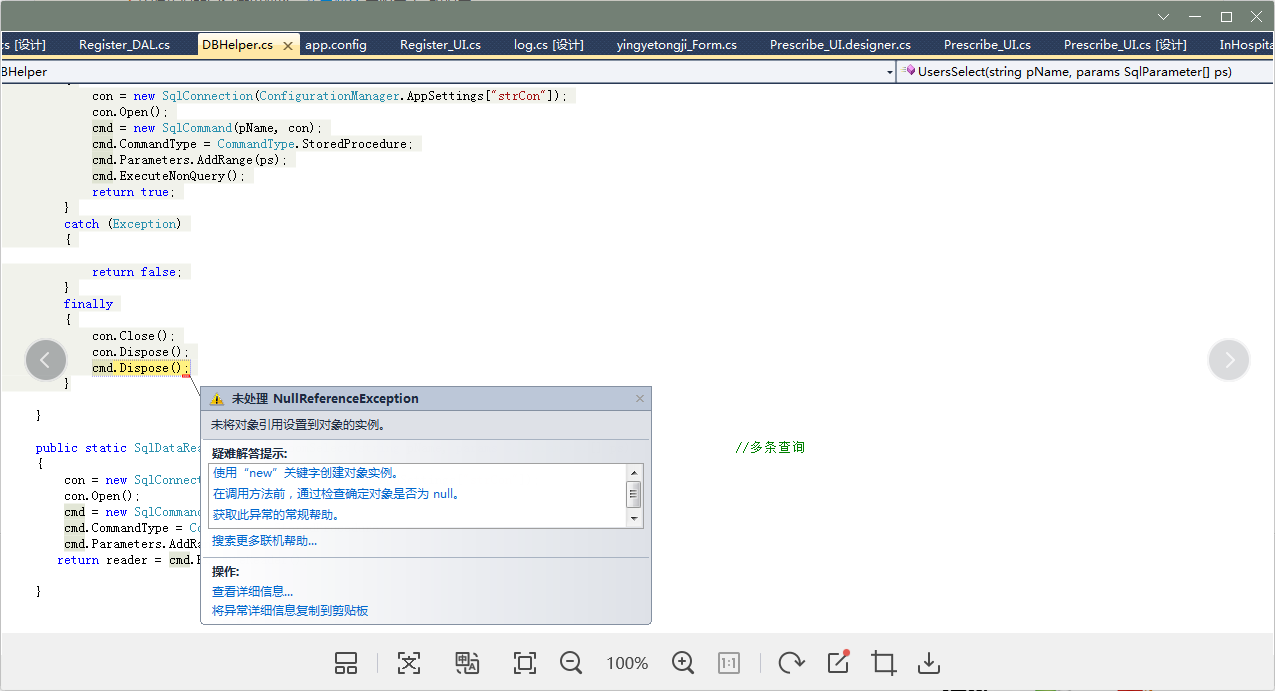This screenshot has width=1275, height=691.
Task: Close the NullReferenceException popup
Action: coord(640,398)
